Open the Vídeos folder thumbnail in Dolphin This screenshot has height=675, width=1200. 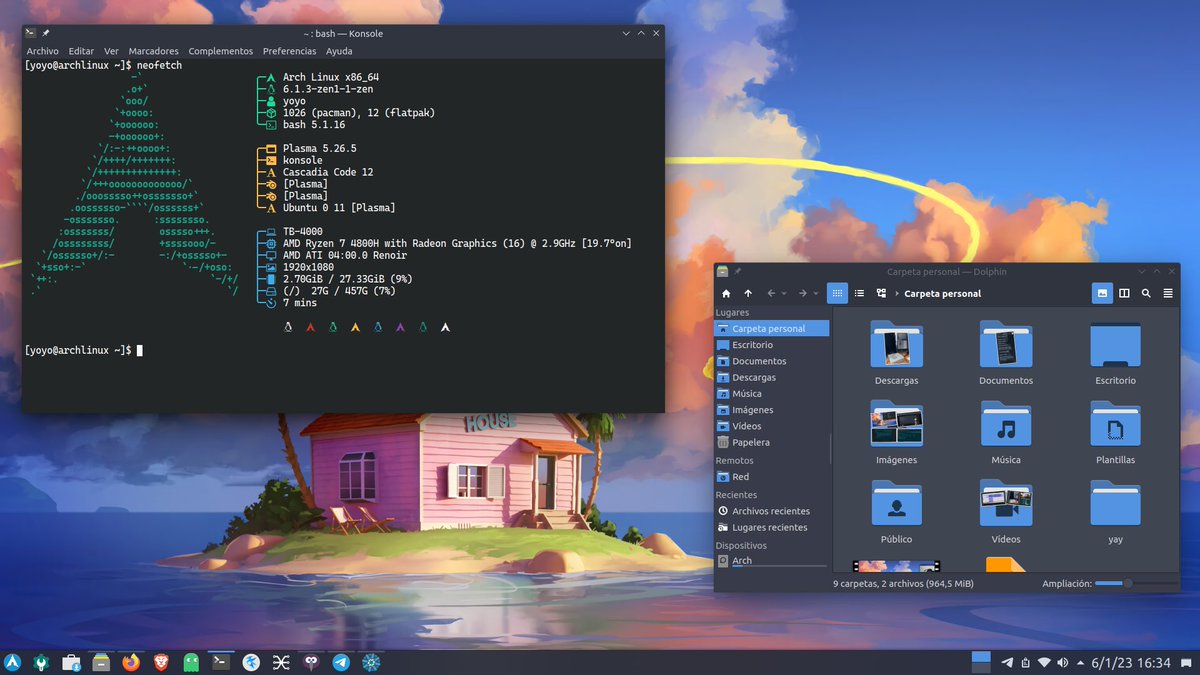pos(1006,504)
